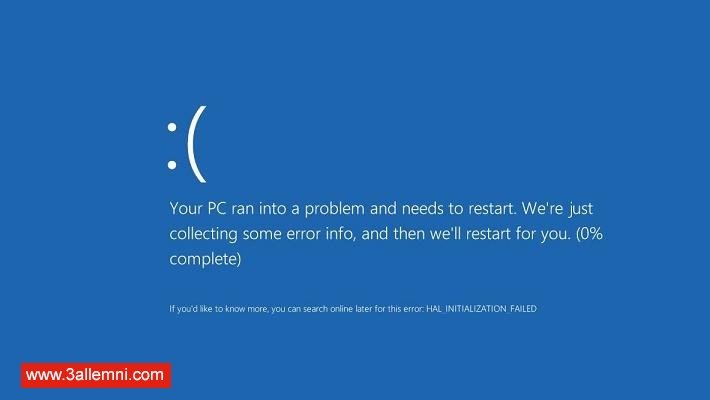The height and width of the screenshot is (400, 710).
Task: Click the 'search online later' text
Action: [336, 309]
